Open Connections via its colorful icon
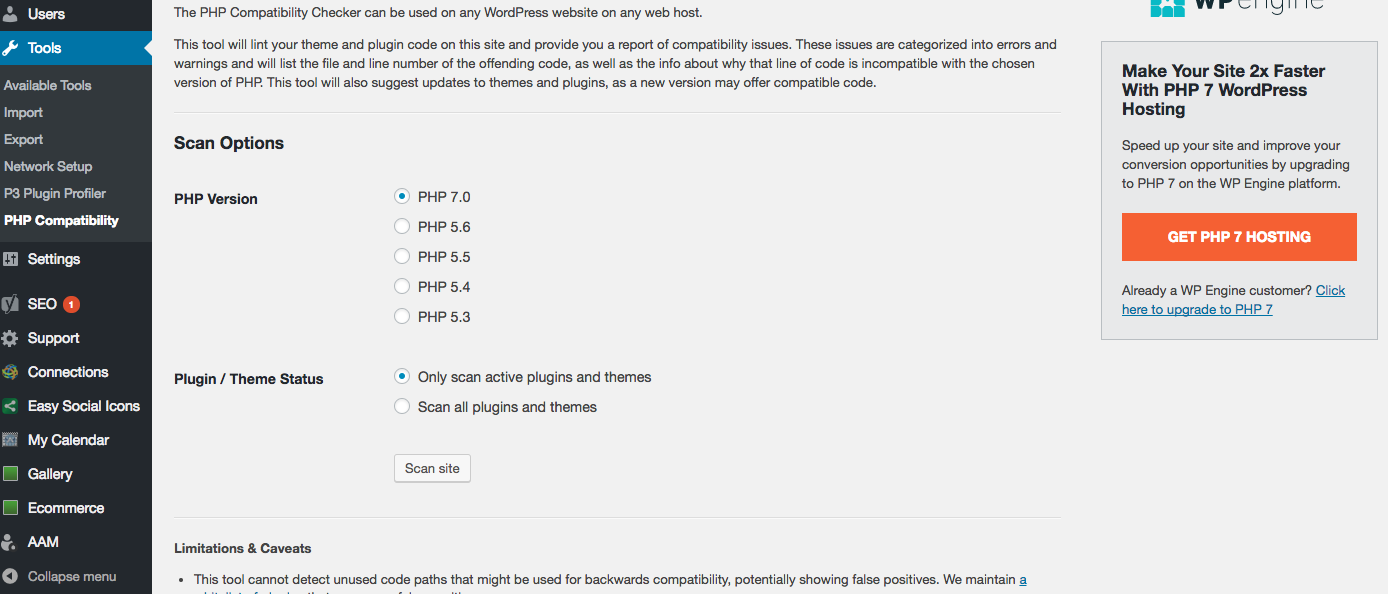Viewport: 1388px width, 594px height. [x=10, y=372]
